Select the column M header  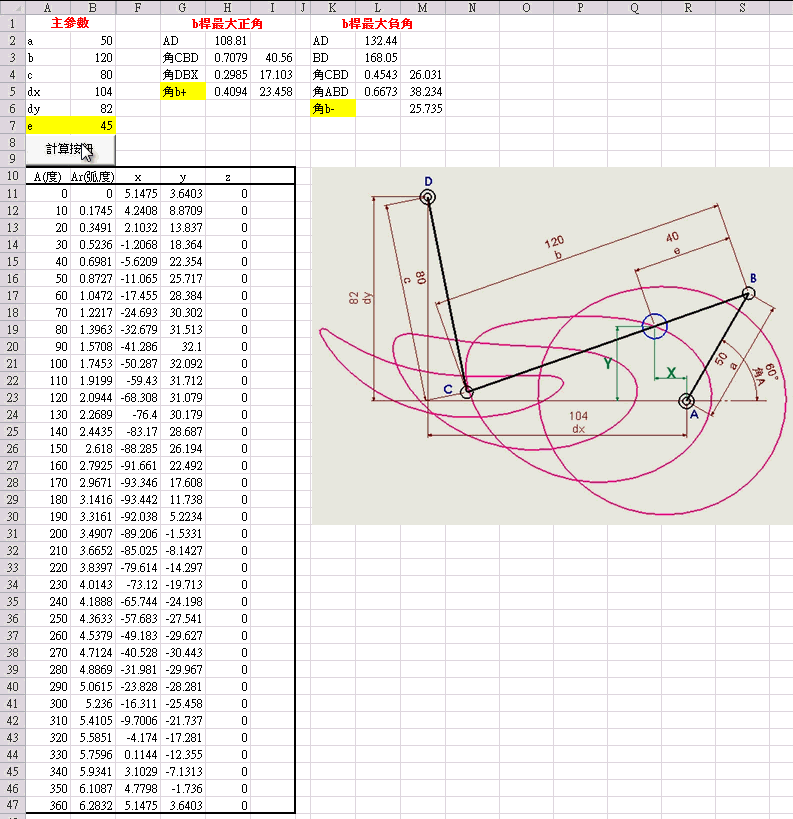pyautogui.click(x=423, y=8)
